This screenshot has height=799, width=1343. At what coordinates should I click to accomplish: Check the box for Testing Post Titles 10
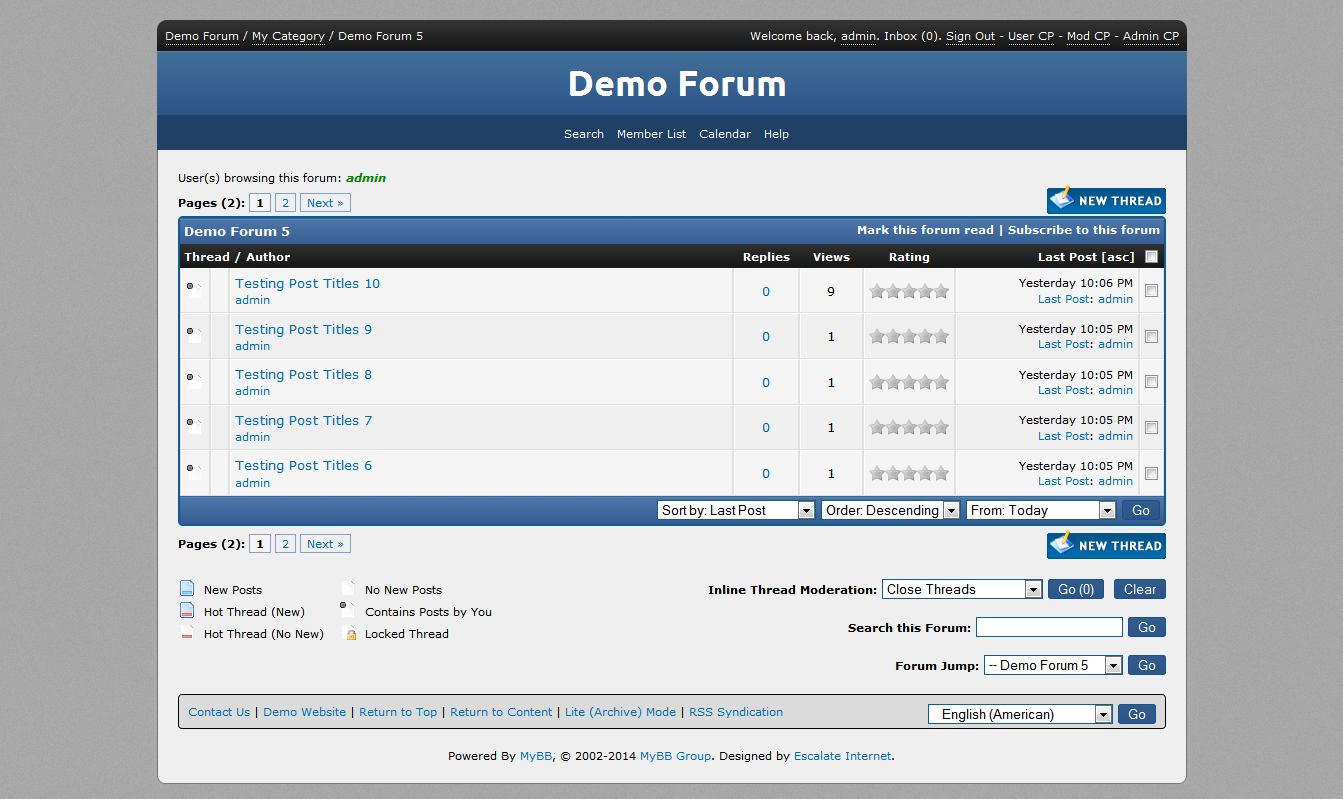(x=1151, y=291)
